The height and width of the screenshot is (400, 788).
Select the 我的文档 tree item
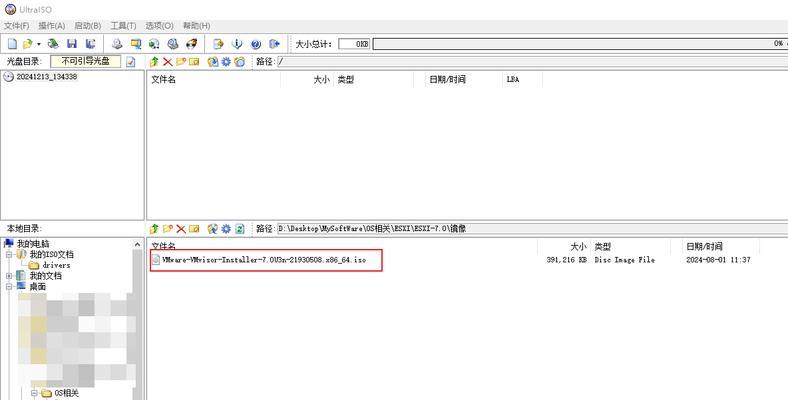click(x=39, y=276)
